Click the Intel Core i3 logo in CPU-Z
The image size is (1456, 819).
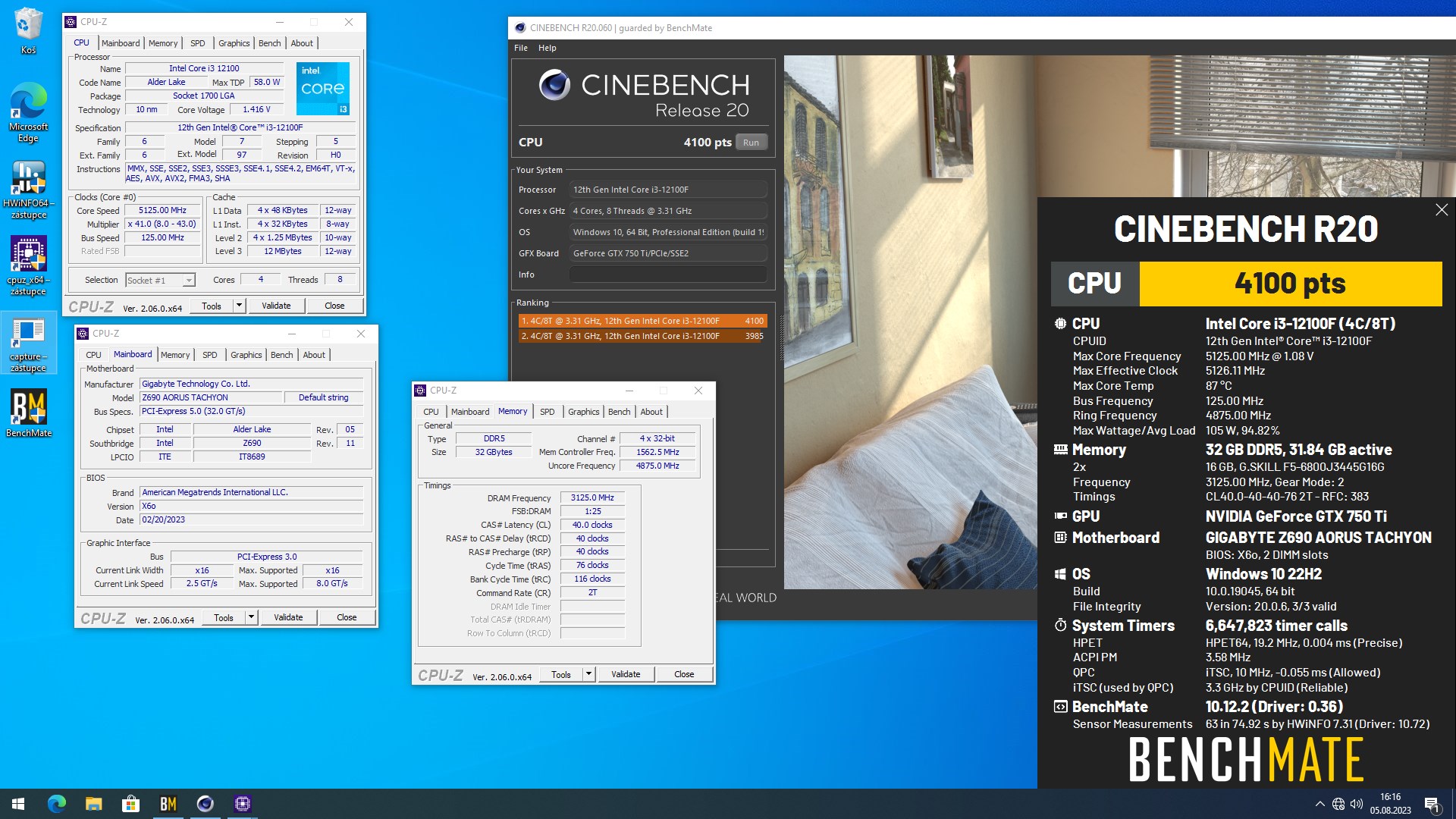point(323,89)
